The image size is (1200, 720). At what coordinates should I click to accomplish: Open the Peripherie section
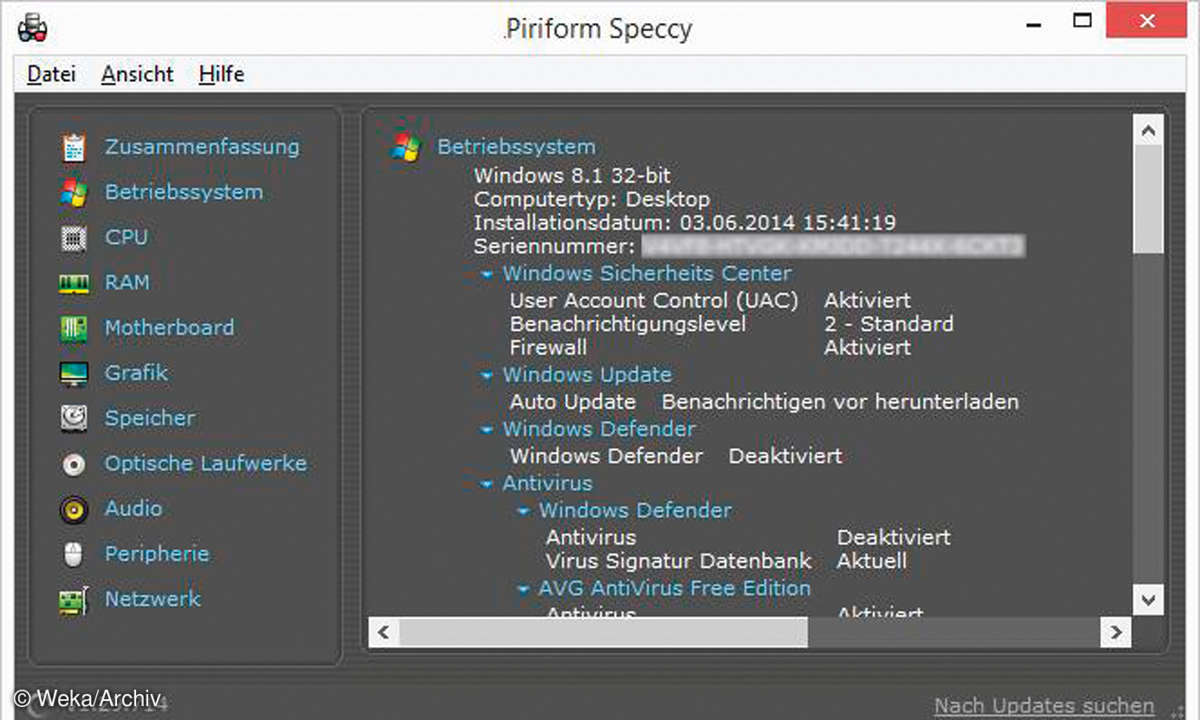(157, 553)
